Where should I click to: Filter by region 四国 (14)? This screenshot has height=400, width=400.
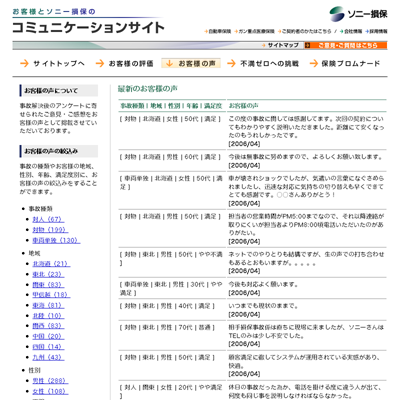(48, 347)
